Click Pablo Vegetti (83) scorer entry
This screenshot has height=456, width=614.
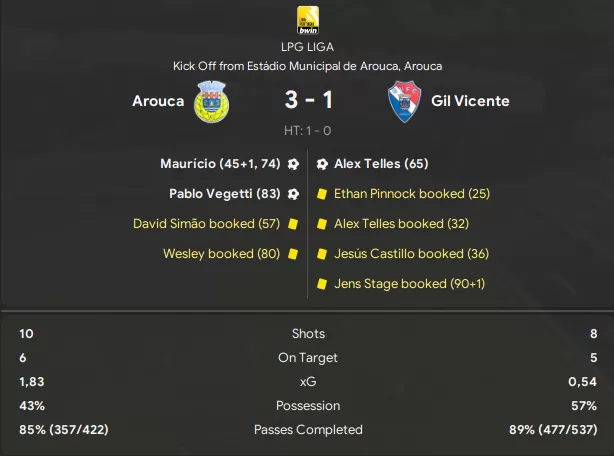[x=225, y=194]
